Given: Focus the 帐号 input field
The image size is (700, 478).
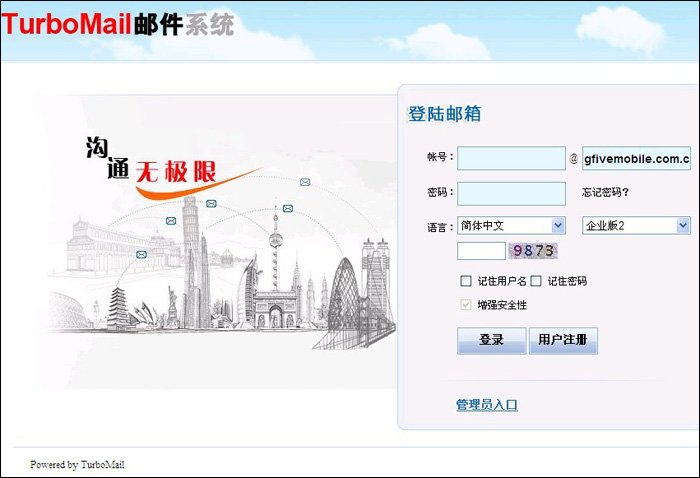Looking at the screenshot, I should (511, 158).
